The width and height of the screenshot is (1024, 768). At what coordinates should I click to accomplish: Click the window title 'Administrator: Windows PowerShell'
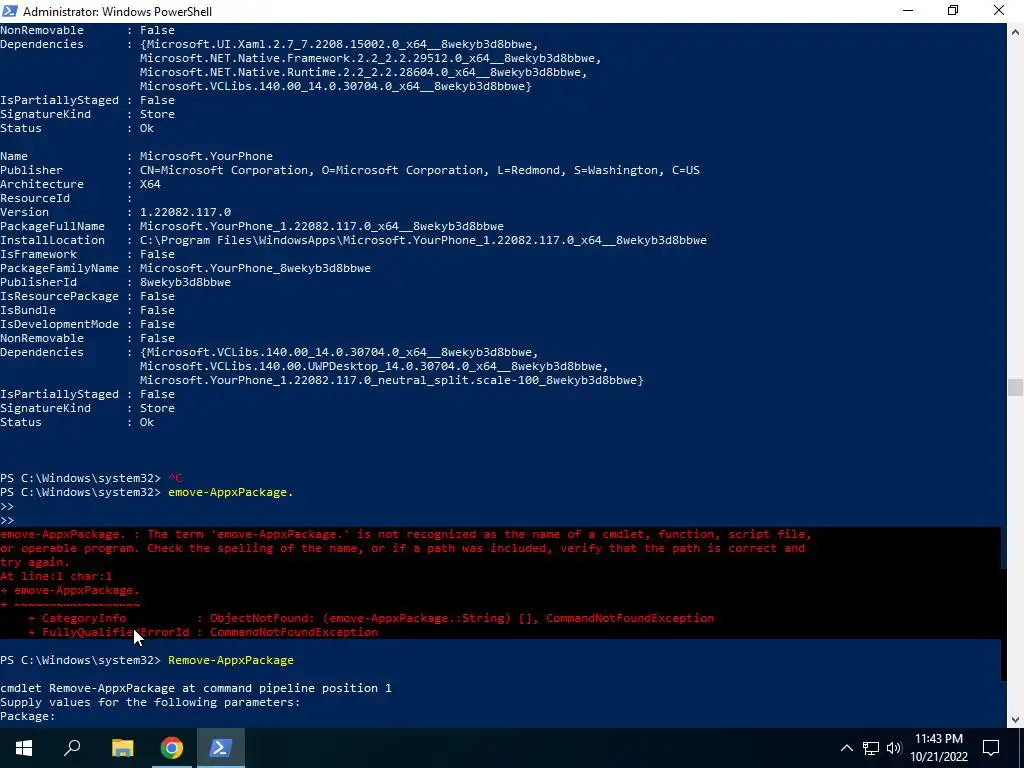[x=118, y=12]
